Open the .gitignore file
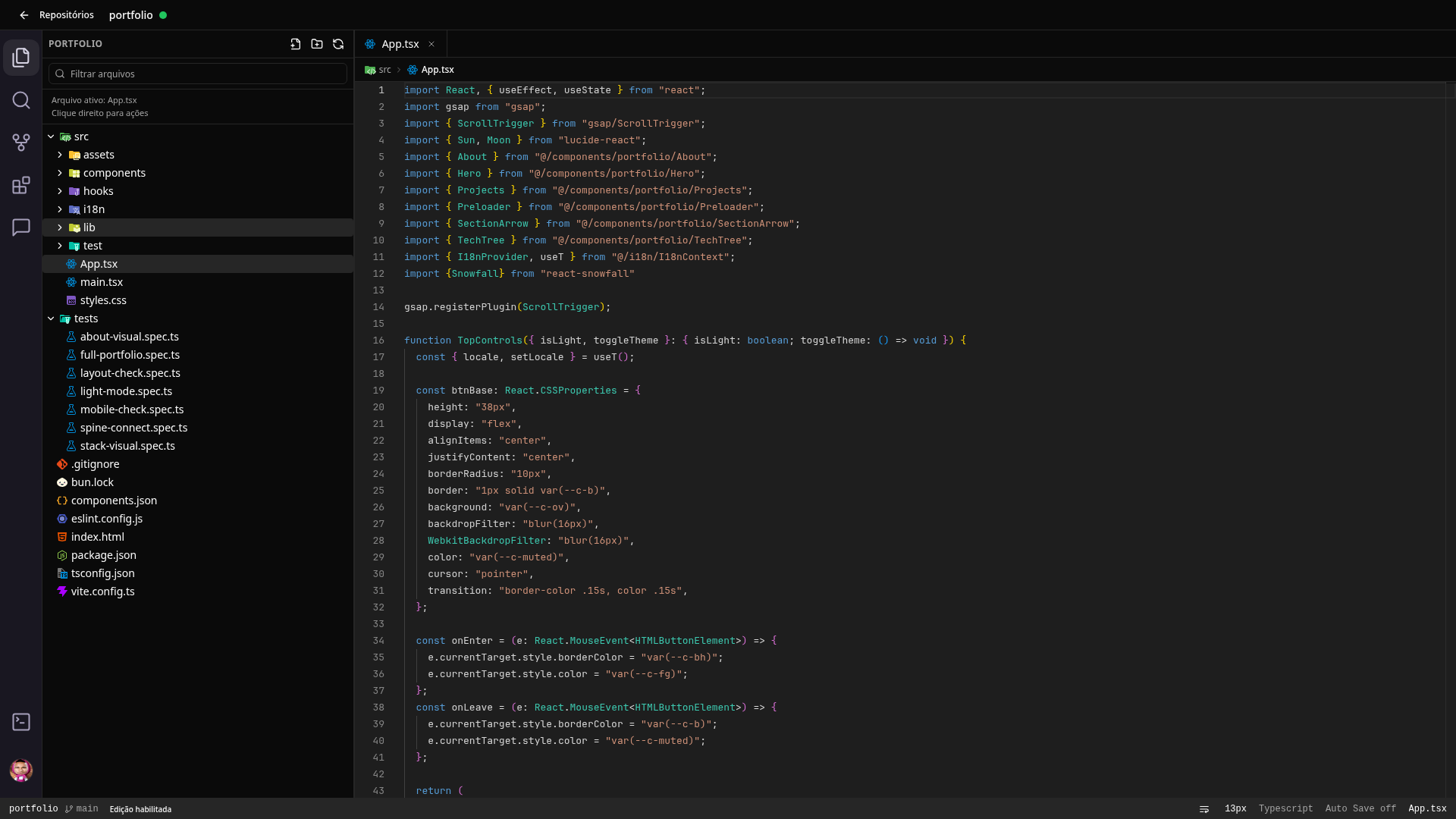The width and height of the screenshot is (1456, 819). coord(198,464)
